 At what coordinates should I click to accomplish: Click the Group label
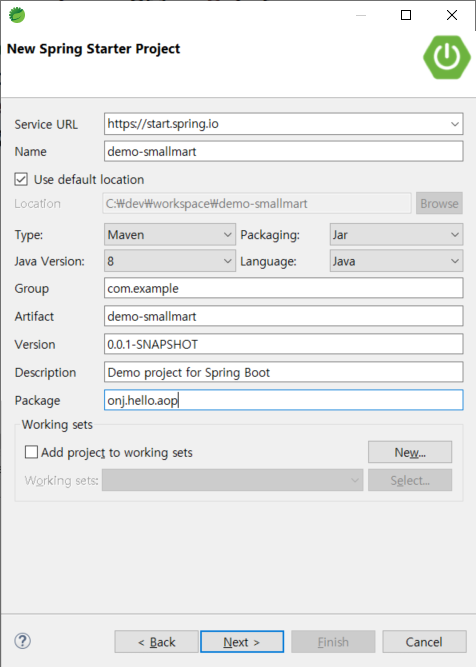[31, 289]
